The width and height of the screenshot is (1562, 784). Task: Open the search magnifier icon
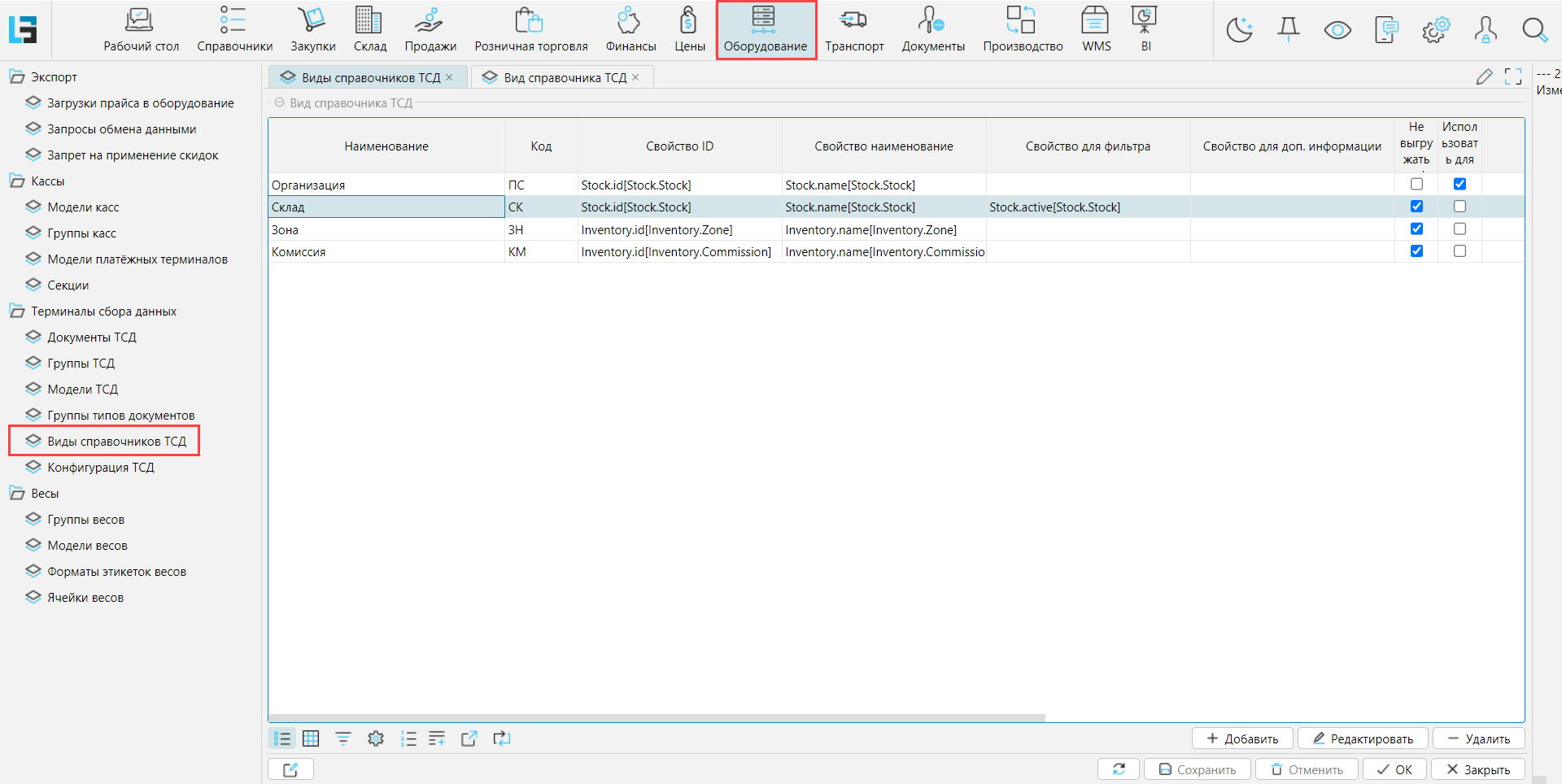point(1534,30)
